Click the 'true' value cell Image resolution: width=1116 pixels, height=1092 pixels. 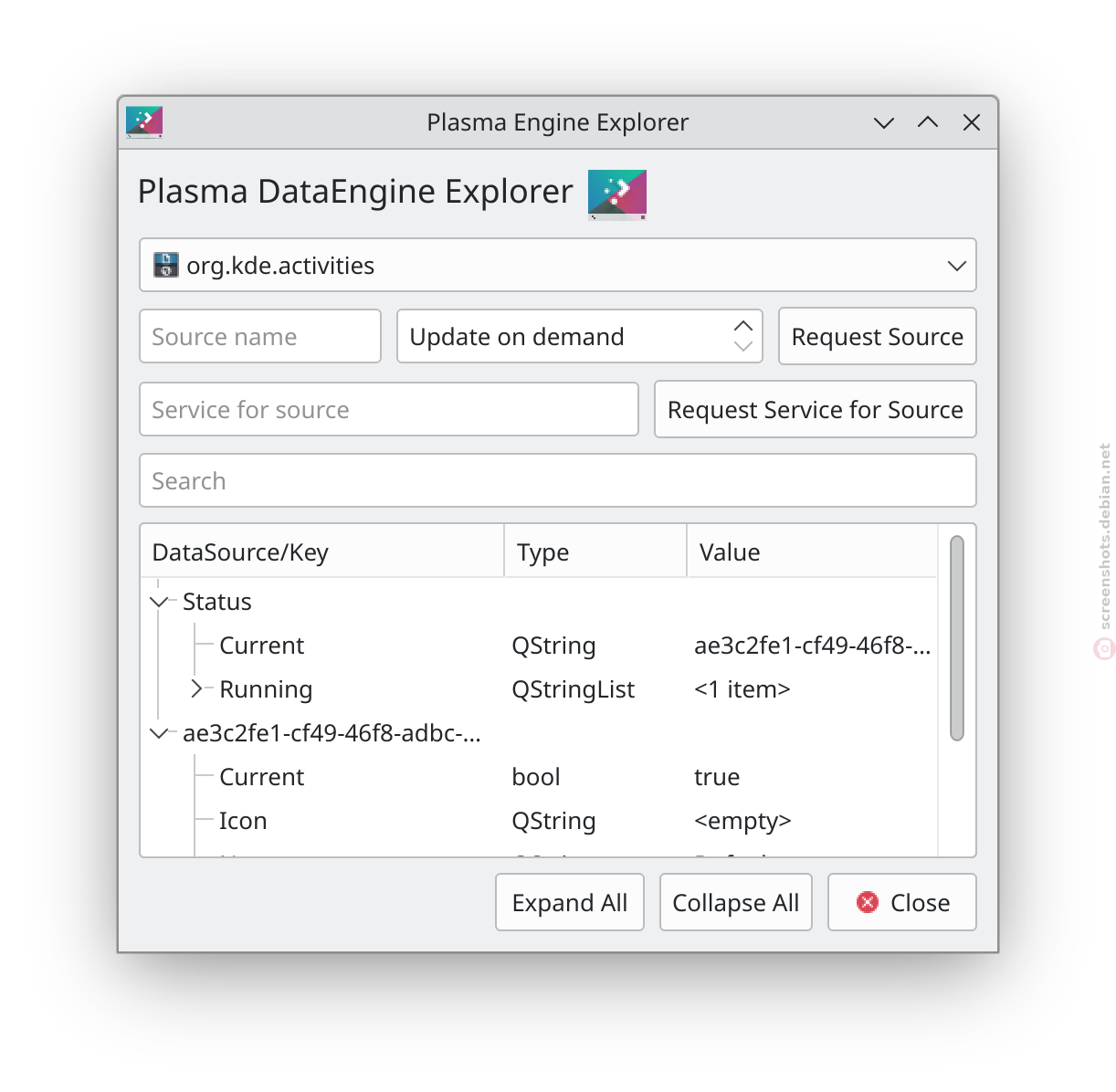717,777
